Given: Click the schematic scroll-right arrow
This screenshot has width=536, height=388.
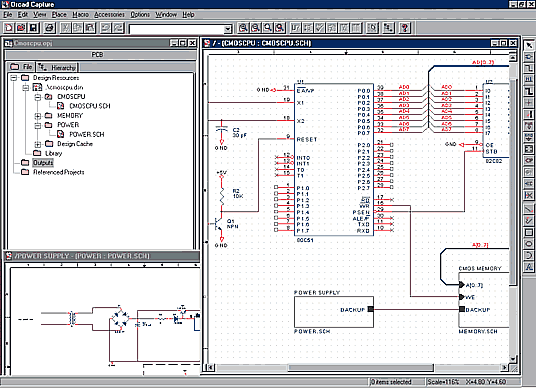Looking at the screenshot, I should [x=505, y=368].
